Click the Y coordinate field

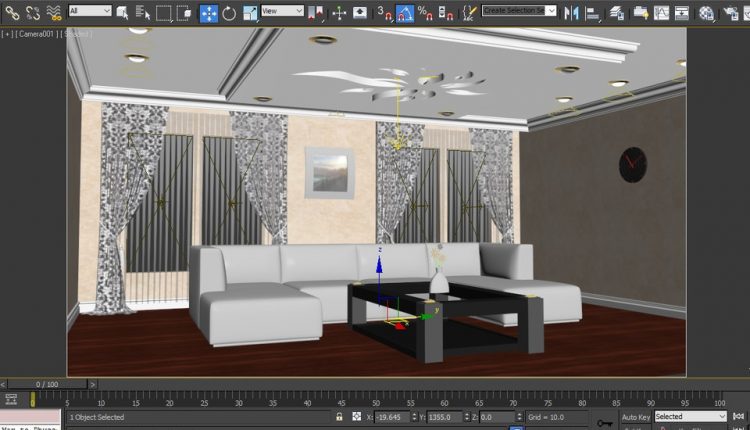(x=445, y=417)
